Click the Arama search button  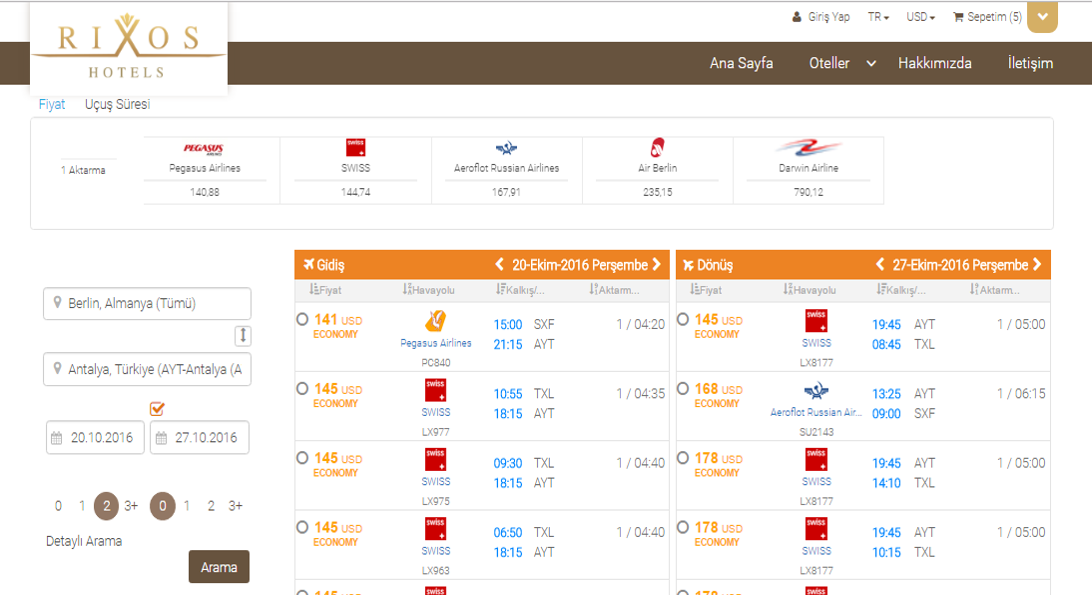(219, 567)
